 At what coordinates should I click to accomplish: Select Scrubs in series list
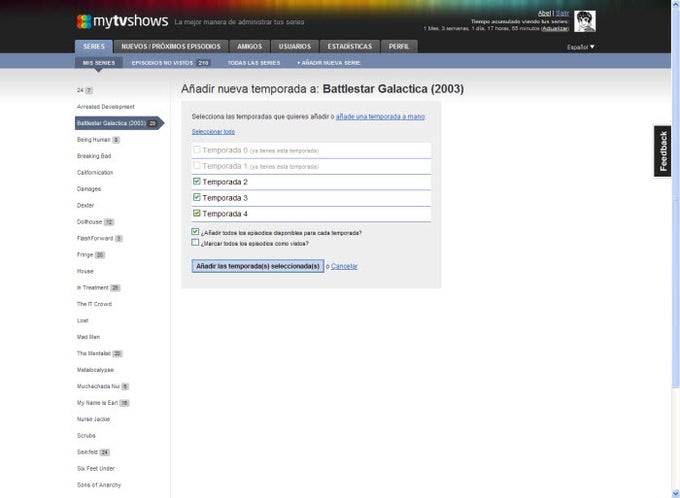click(86, 436)
